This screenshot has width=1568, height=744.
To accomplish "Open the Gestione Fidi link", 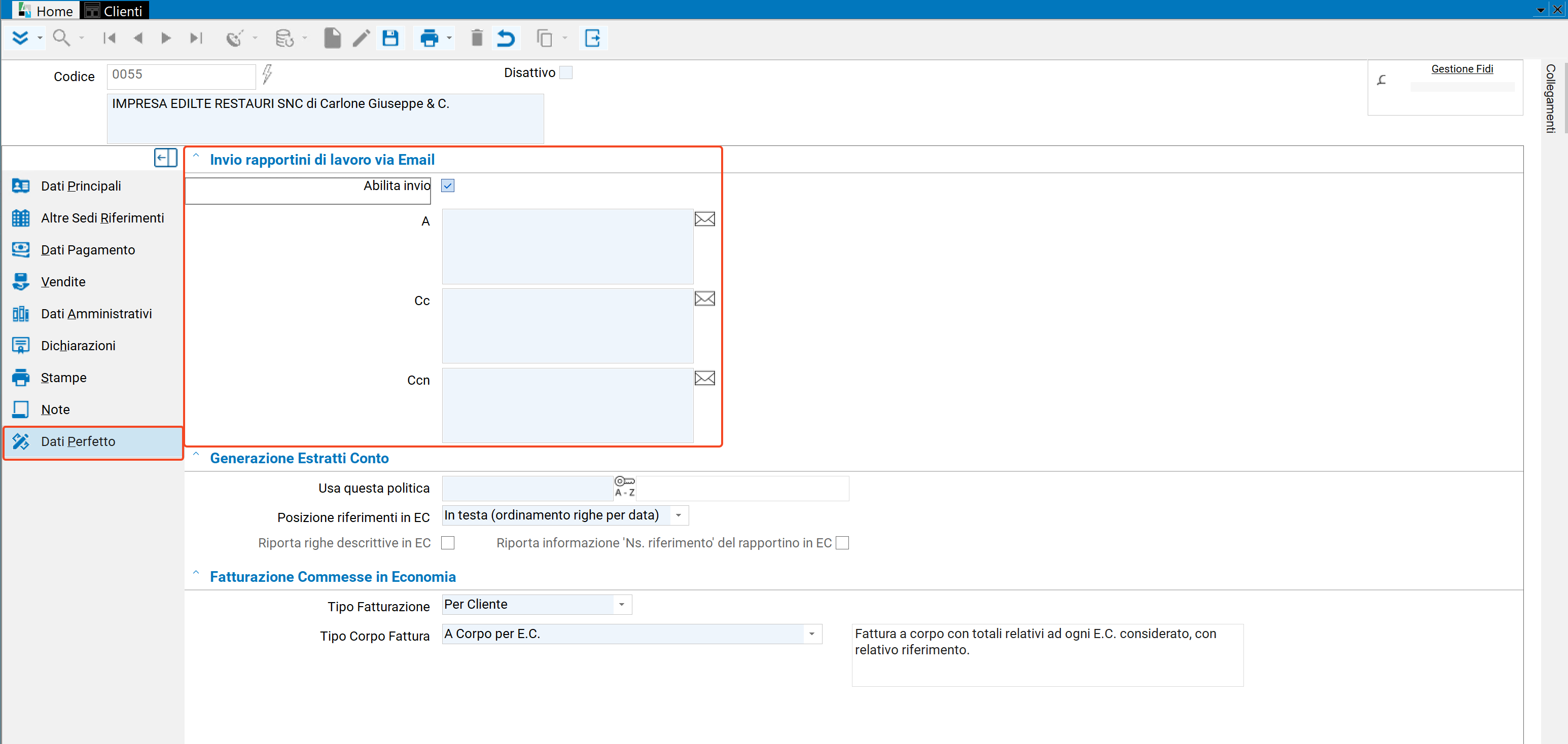I will coord(1462,69).
